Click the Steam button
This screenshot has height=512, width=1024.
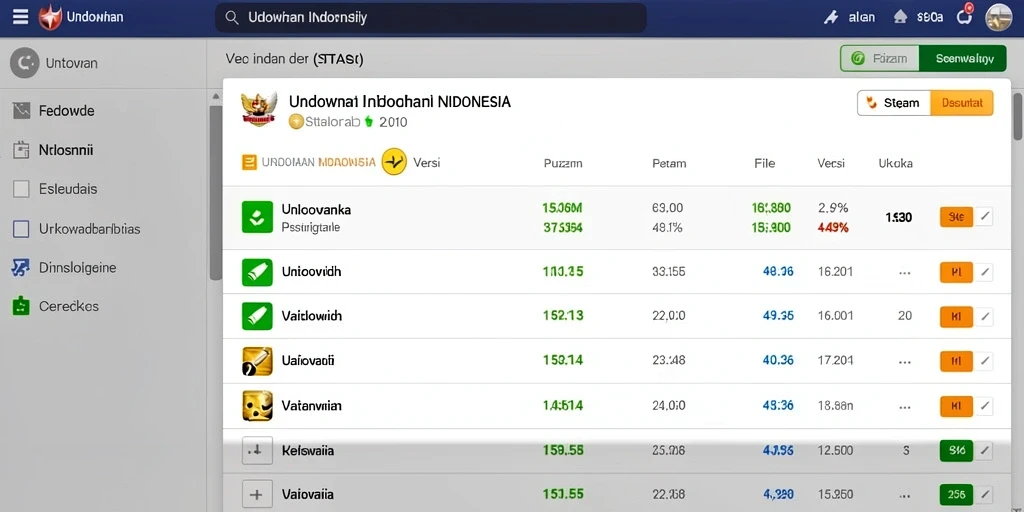coord(893,103)
